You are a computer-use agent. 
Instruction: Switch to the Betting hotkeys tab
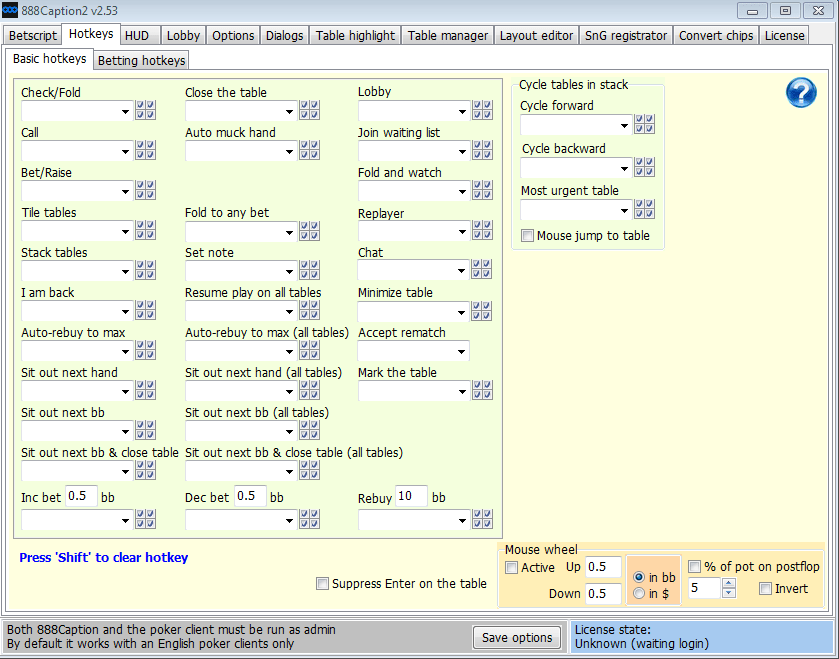pyautogui.click(x=141, y=60)
